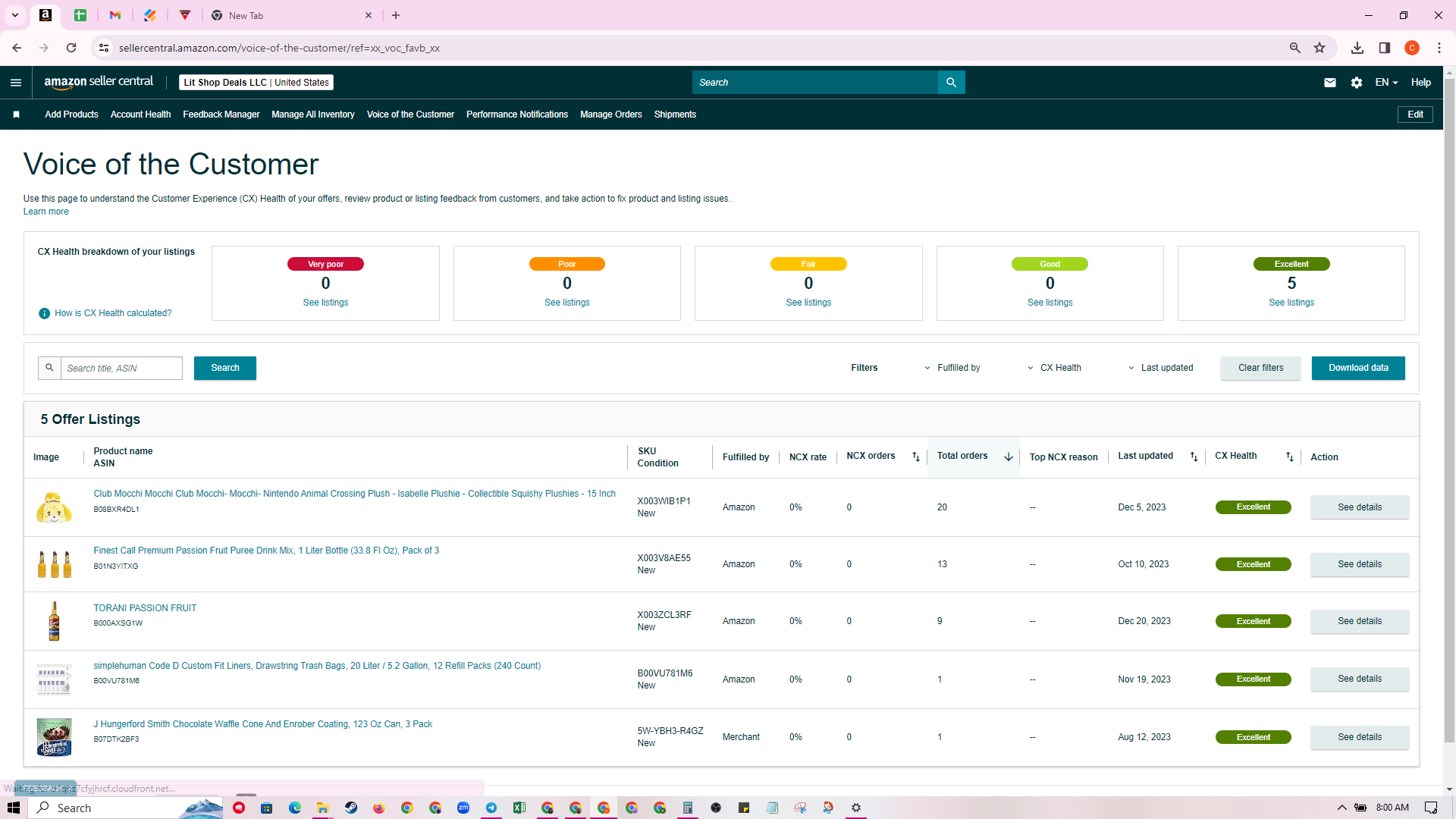The width and height of the screenshot is (1456, 819).
Task: View site information icon in address bar
Action: click(104, 48)
